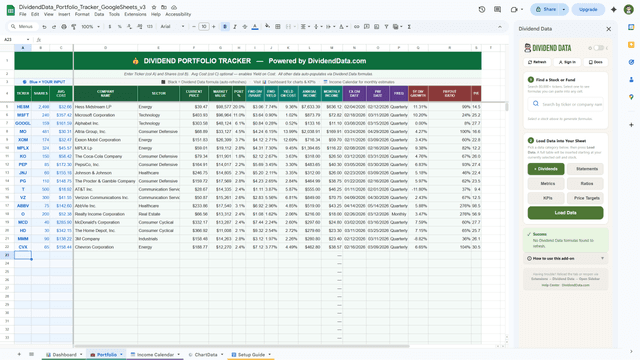
Task: Switch to the ChartData sheet tab
Action: coord(206,355)
